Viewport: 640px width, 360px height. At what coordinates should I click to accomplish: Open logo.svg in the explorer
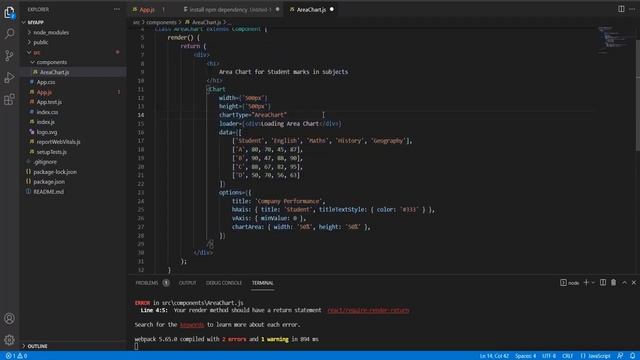47,132
